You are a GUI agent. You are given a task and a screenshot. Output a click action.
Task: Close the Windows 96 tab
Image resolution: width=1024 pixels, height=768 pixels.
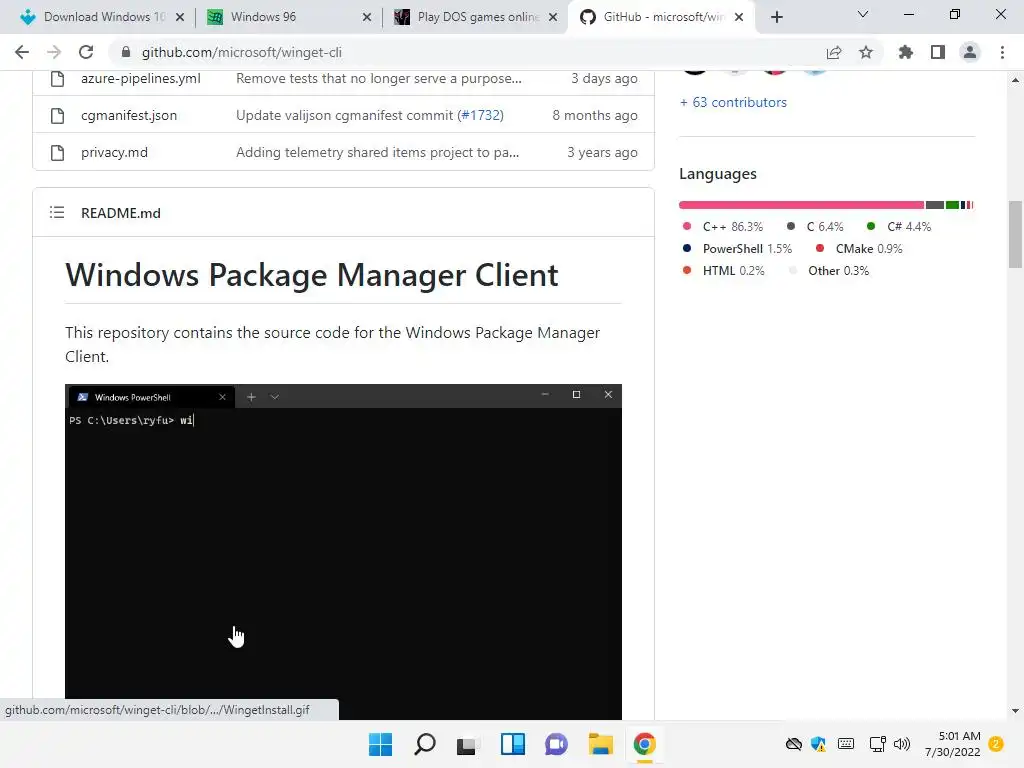tap(367, 17)
